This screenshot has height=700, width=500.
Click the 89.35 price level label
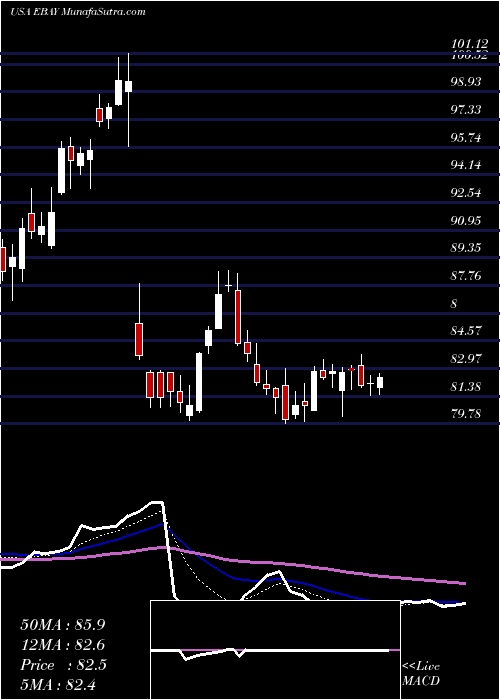pos(466,248)
